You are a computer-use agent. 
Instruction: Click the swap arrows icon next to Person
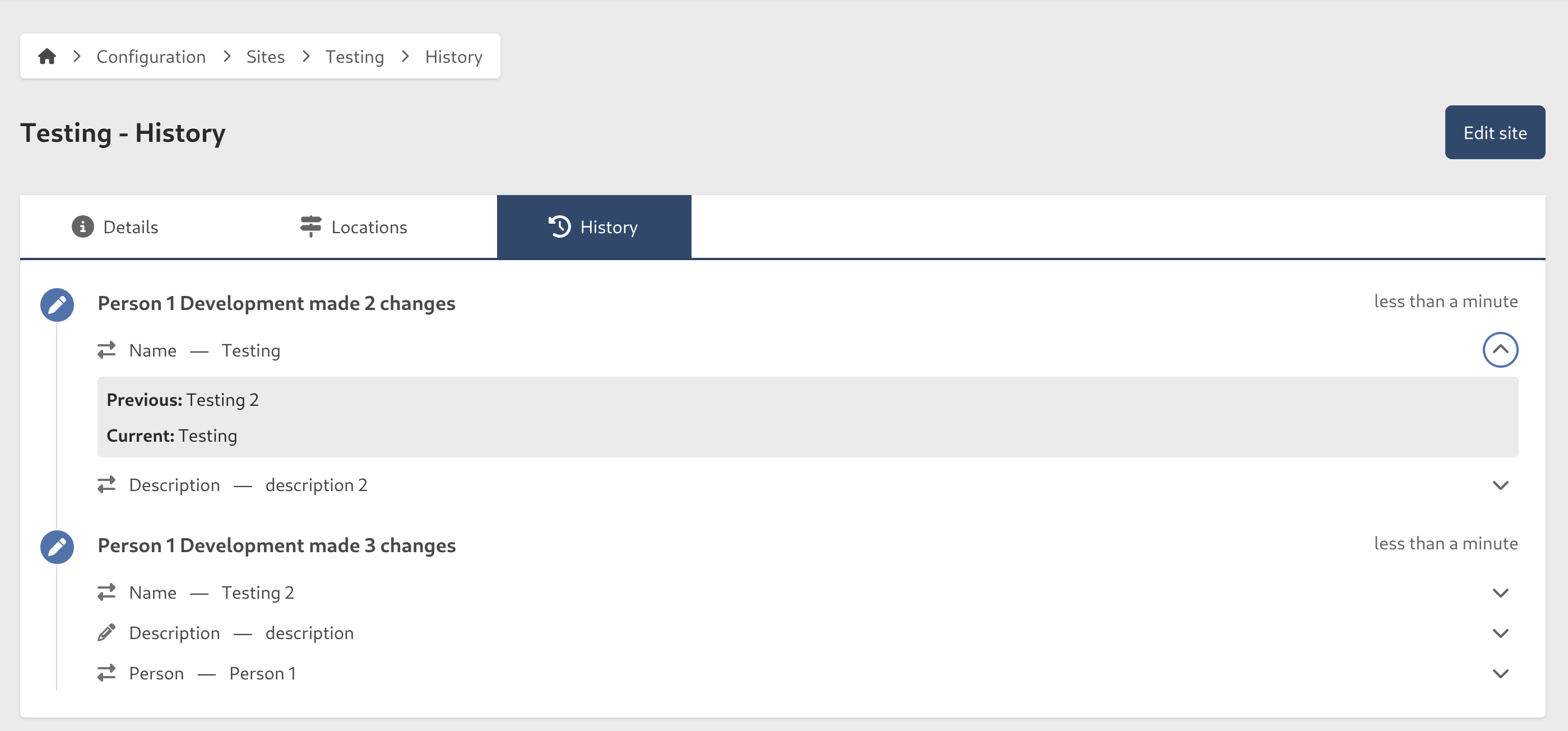(106, 673)
